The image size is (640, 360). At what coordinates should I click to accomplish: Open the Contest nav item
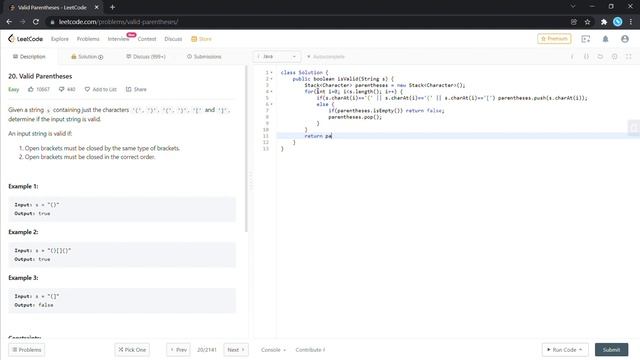click(x=147, y=39)
